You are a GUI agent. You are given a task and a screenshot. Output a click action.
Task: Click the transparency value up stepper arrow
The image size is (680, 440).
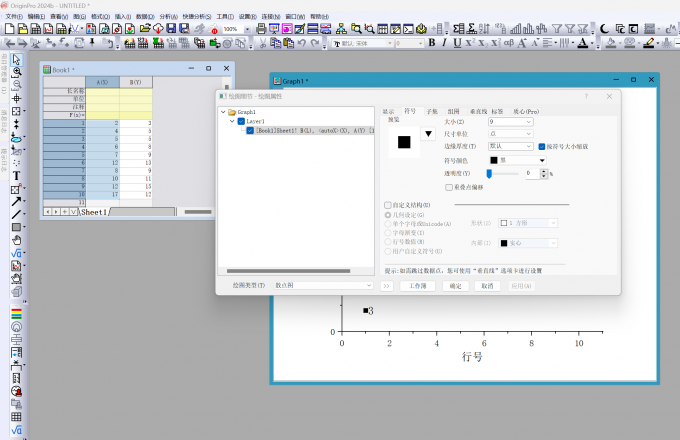pyautogui.click(x=544, y=171)
